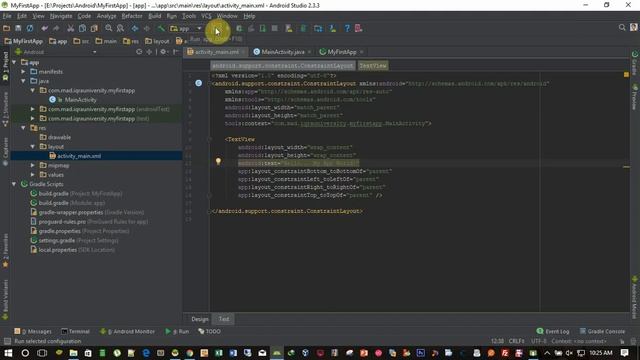Open the Refactor menu
This screenshot has height=360, width=640.
pos(132,16)
